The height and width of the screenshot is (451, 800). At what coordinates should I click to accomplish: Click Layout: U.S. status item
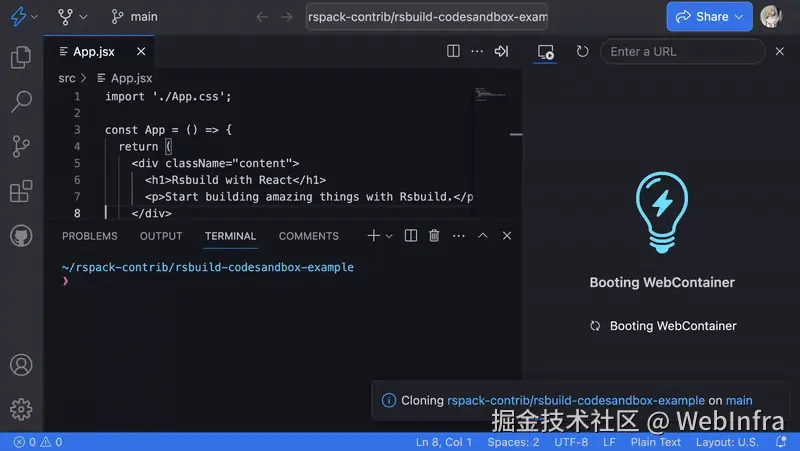point(727,442)
